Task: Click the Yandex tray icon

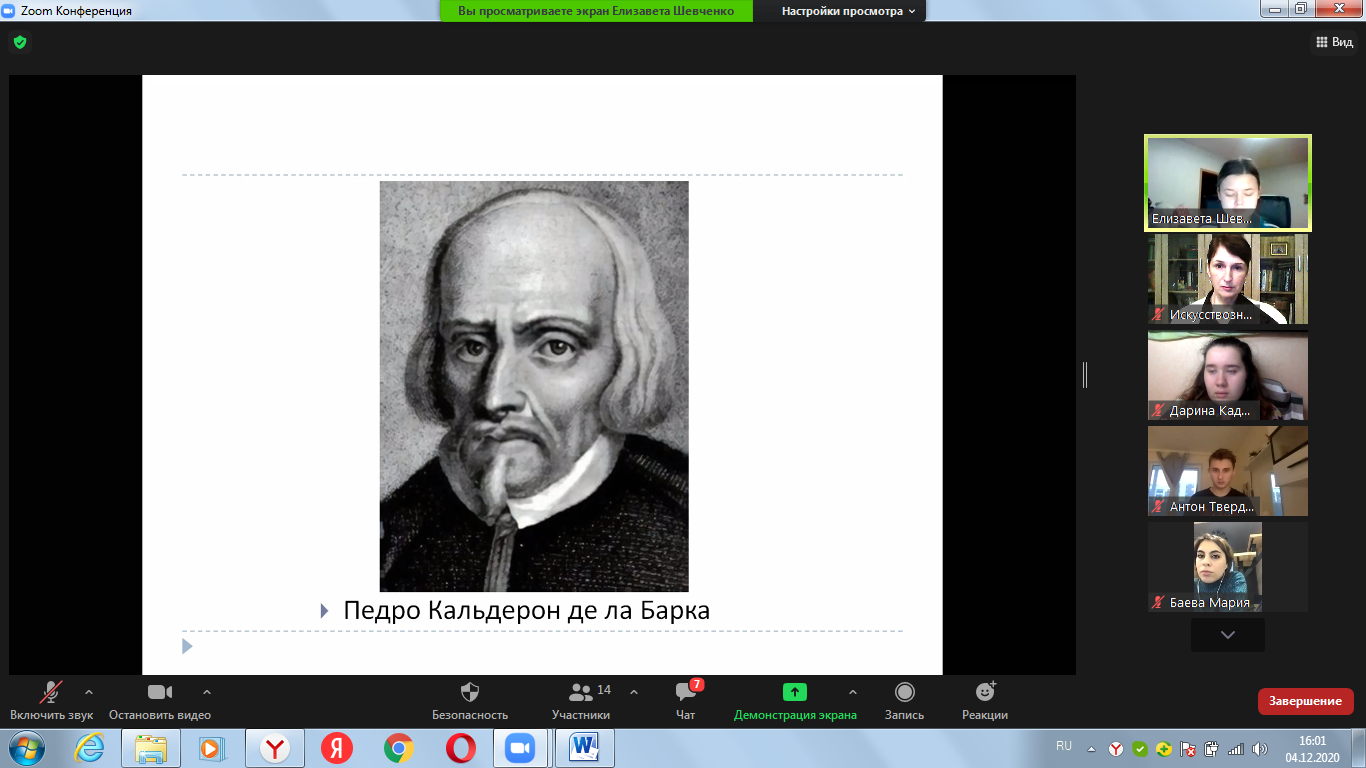Action: tap(1116, 748)
